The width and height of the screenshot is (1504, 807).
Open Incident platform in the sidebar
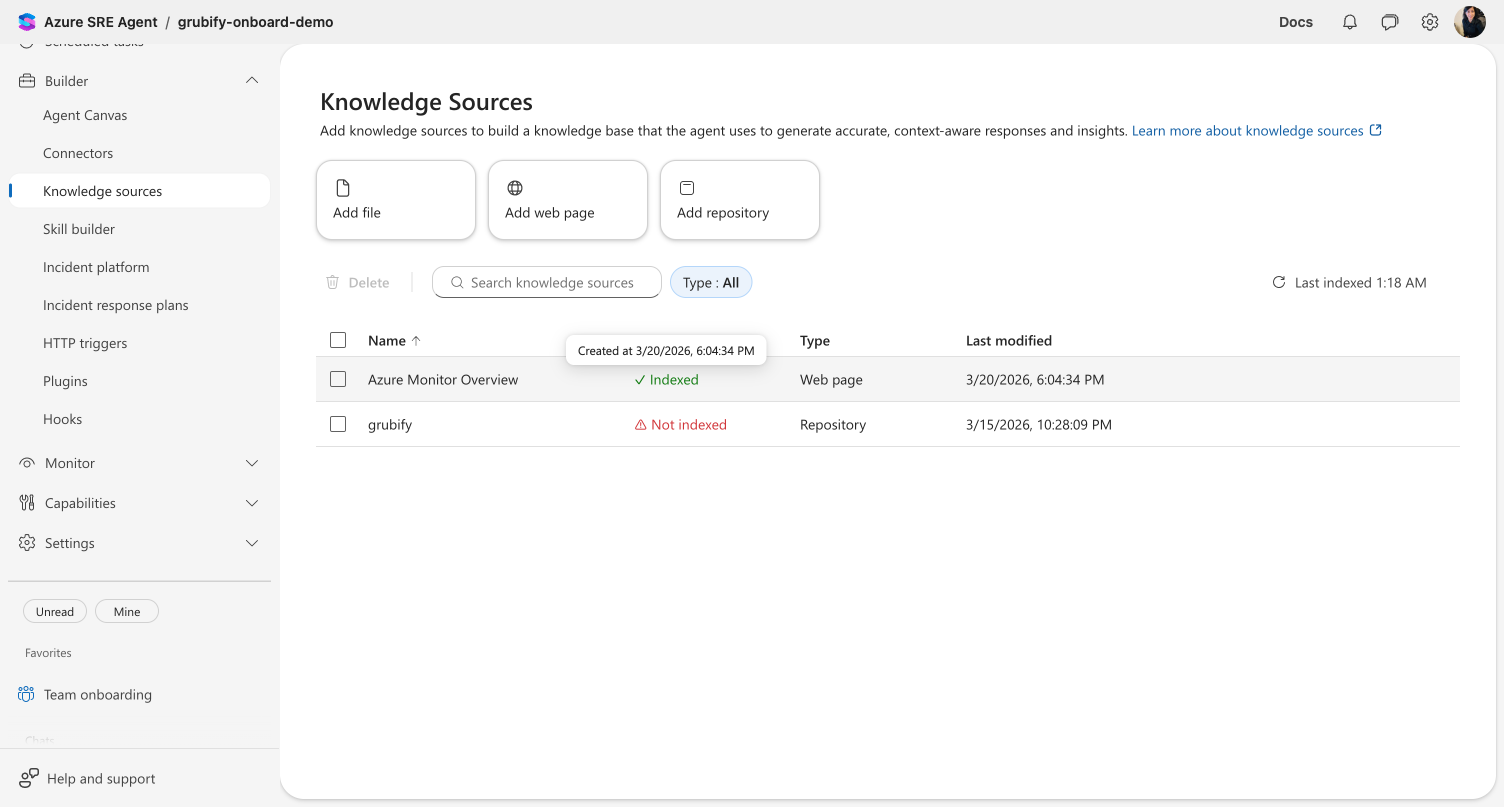(x=96, y=267)
